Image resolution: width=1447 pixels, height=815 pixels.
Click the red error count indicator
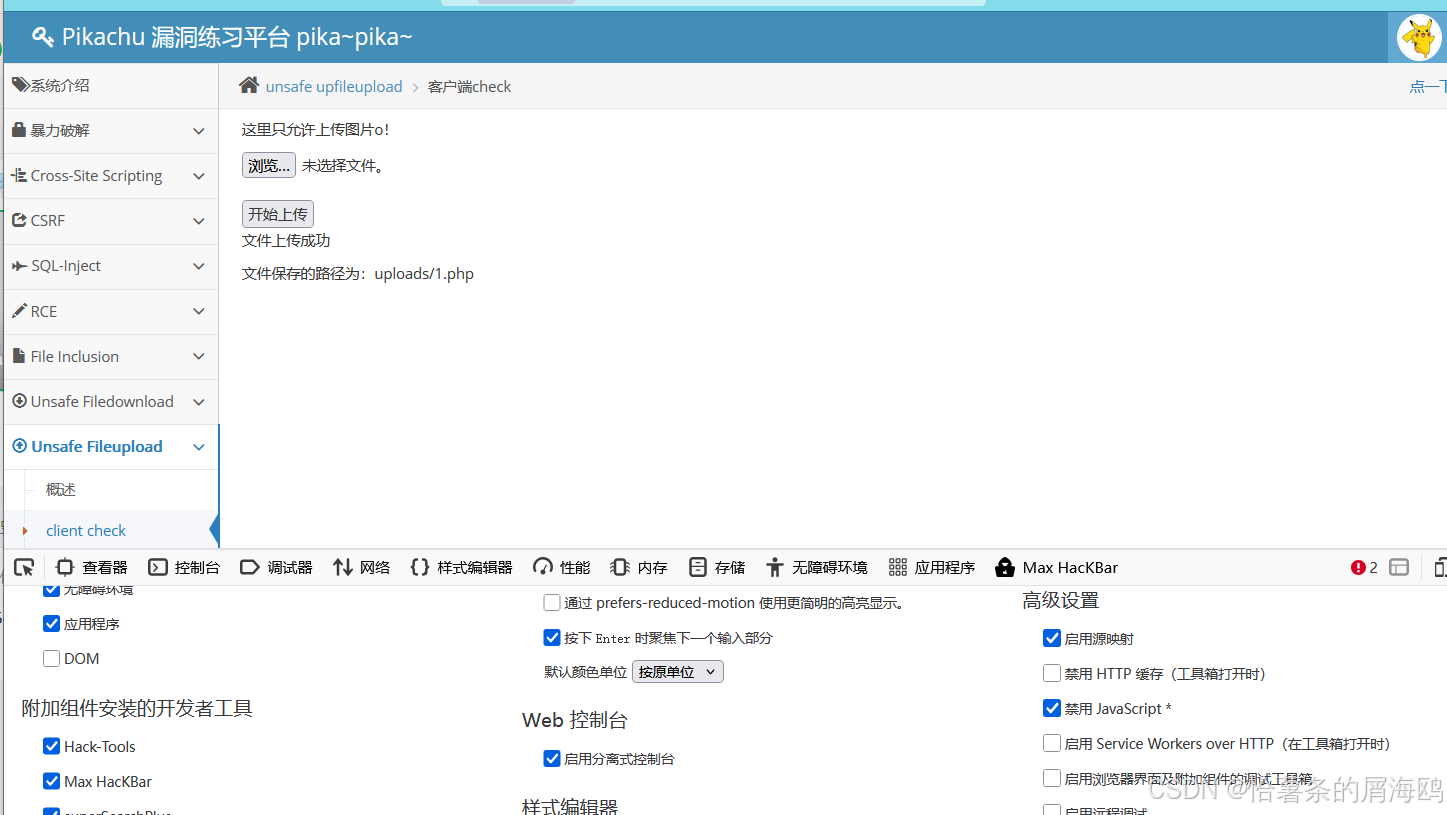(x=1364, y=567)
